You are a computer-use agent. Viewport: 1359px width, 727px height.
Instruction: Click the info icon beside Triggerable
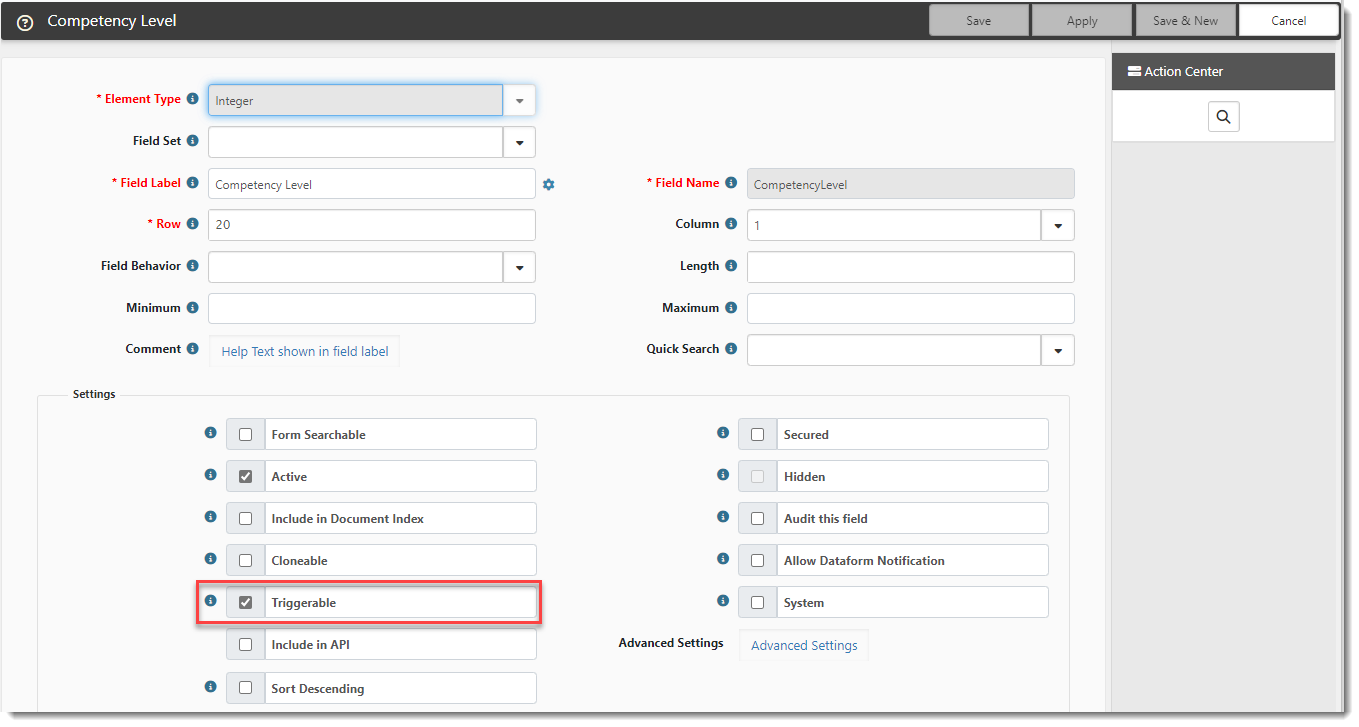coord(210,601)
